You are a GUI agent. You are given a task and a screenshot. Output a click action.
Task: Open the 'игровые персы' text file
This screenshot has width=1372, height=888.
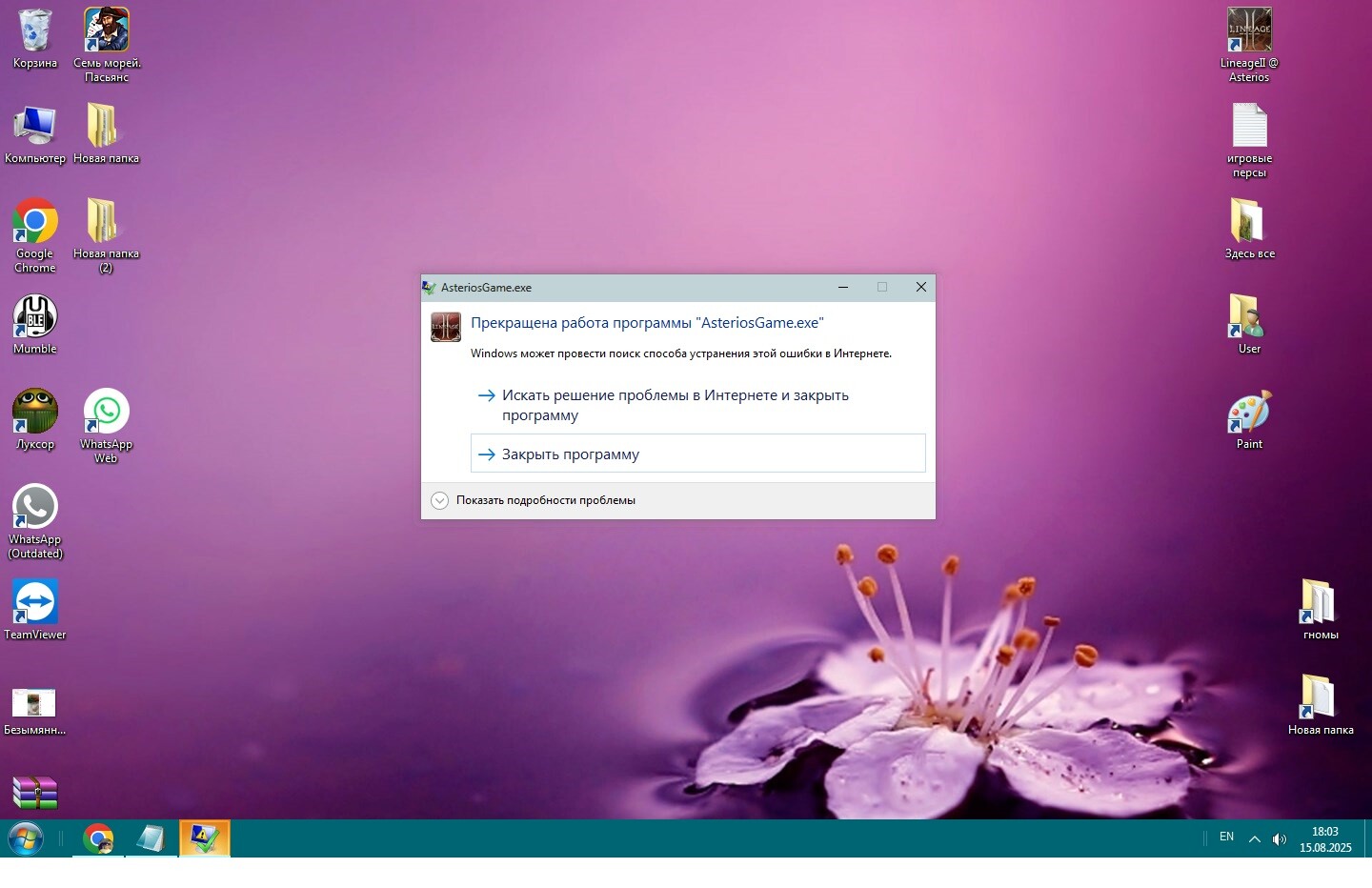1249,127
